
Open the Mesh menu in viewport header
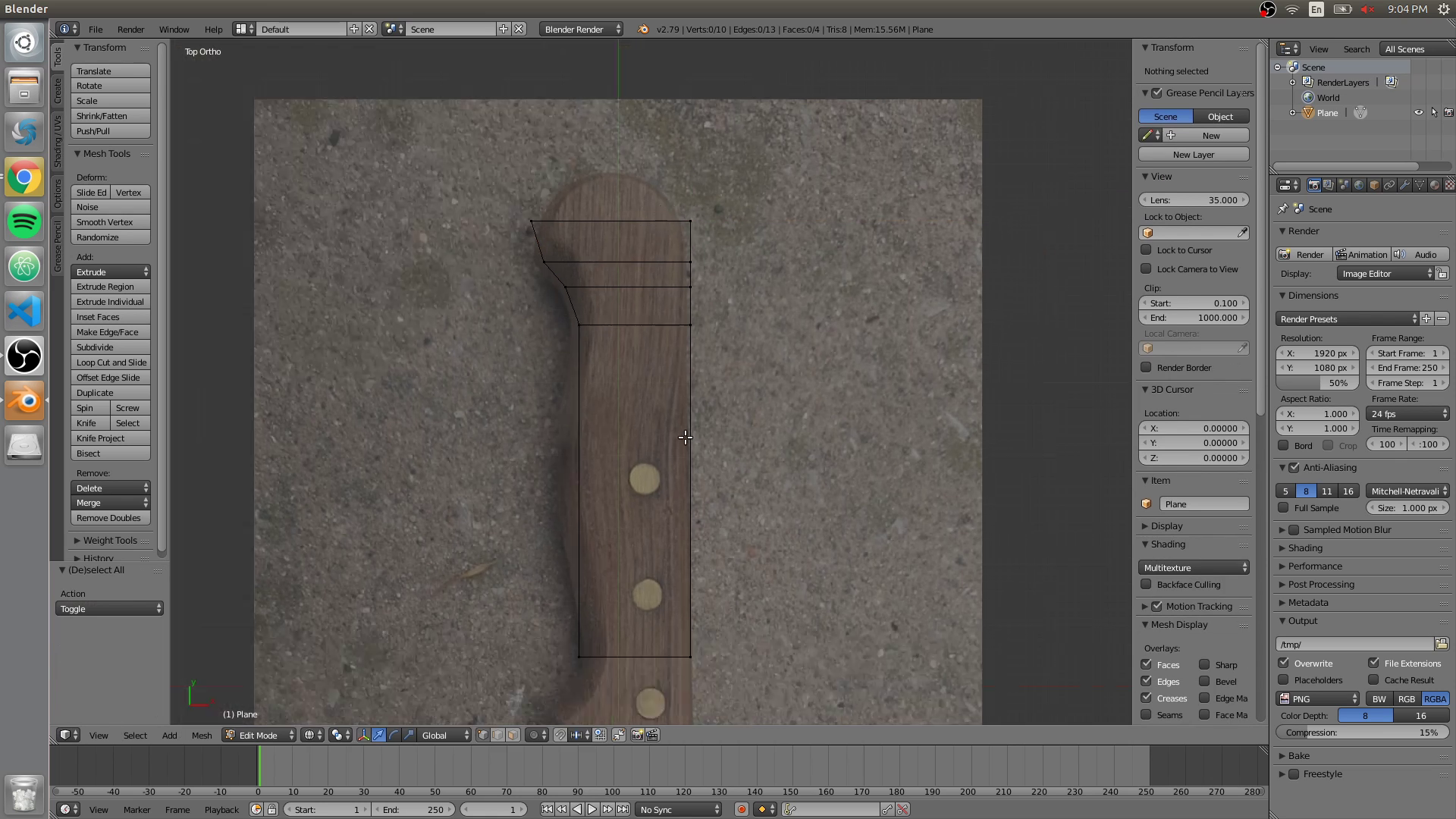coord(202,735)
